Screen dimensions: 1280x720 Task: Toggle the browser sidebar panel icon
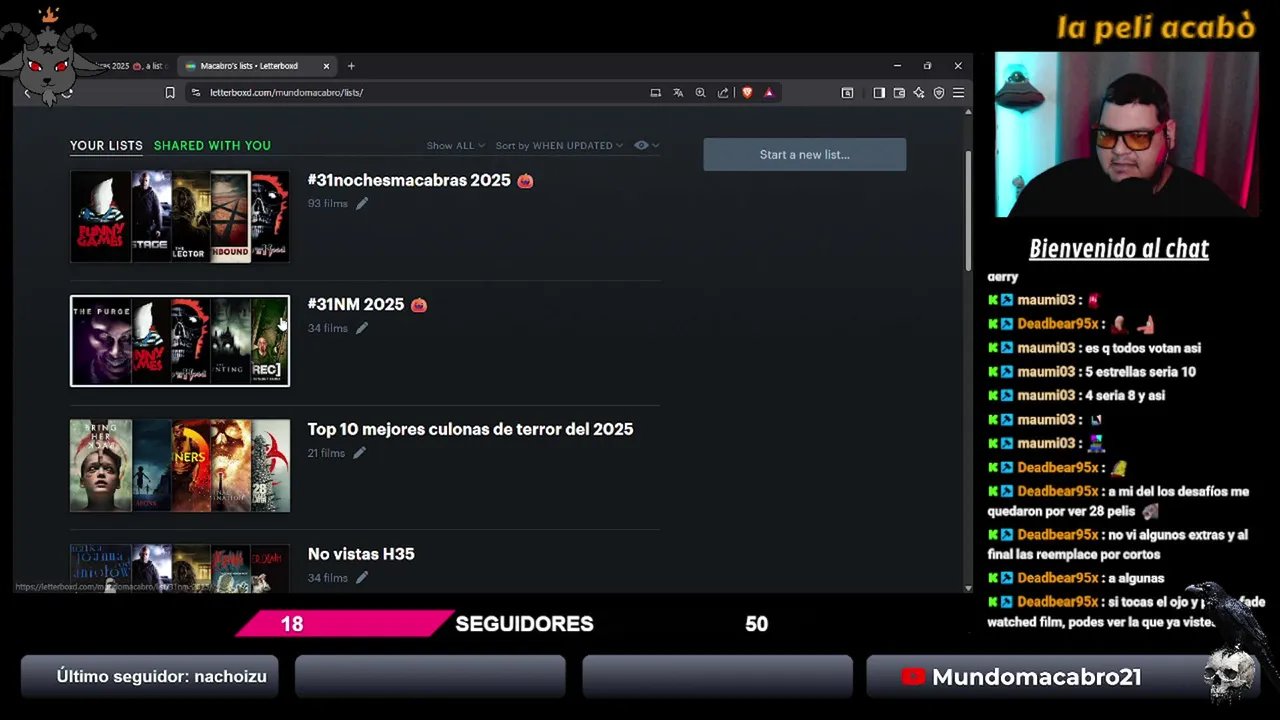(879, 92)
